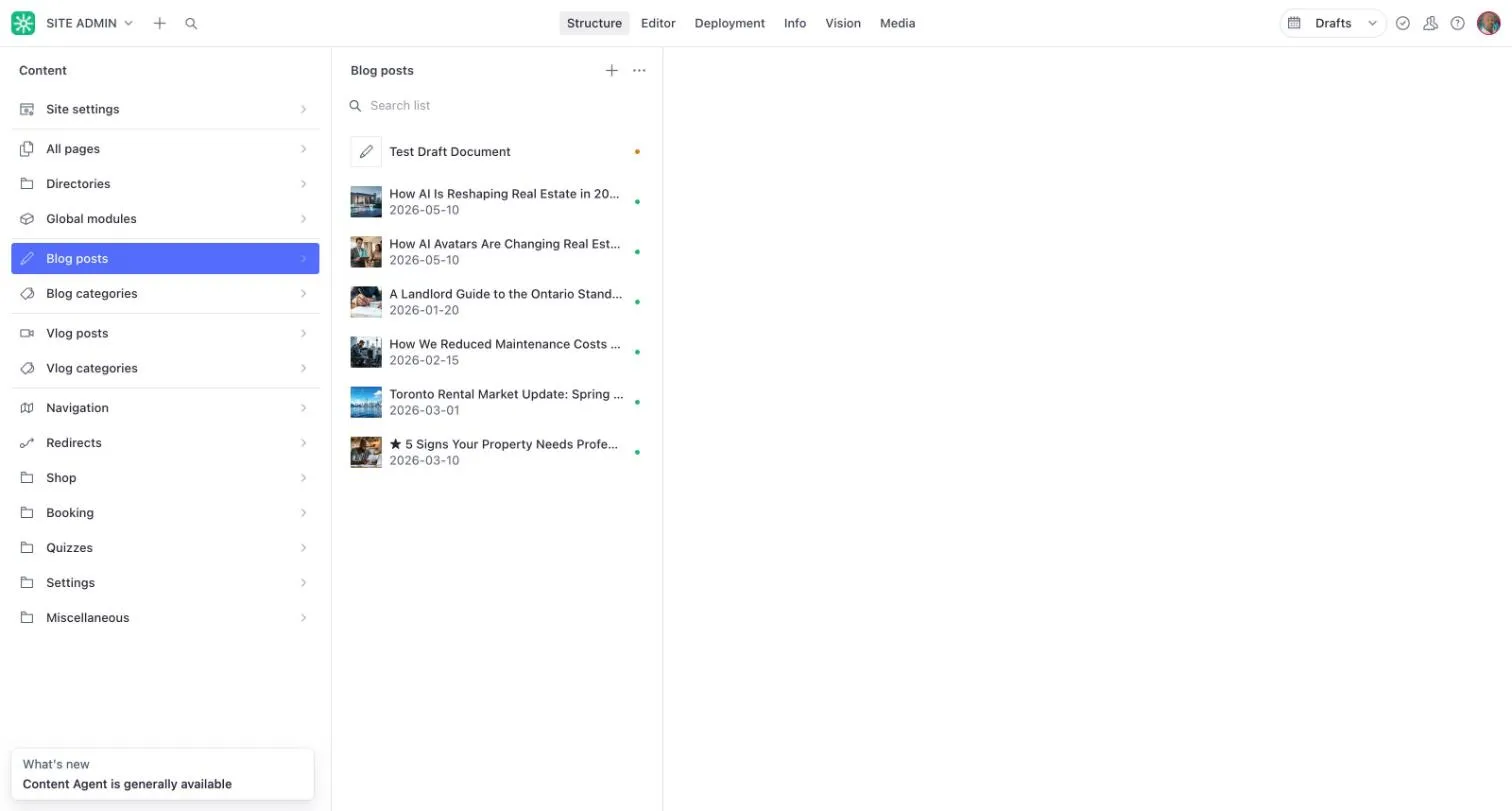Open How AI Avatars Are Changing post

point(496,252)
